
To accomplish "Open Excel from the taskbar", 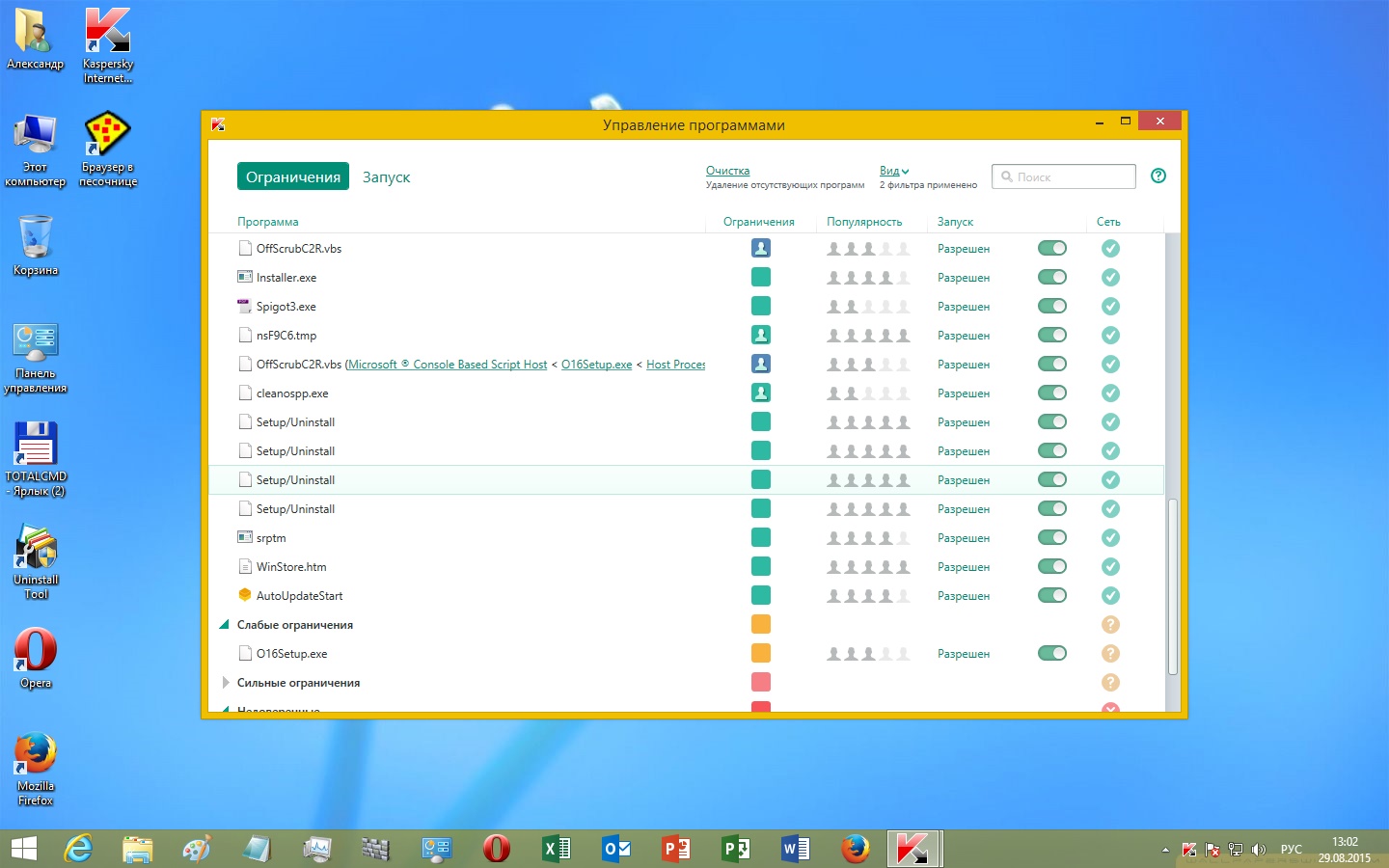I will pos(557,849).
